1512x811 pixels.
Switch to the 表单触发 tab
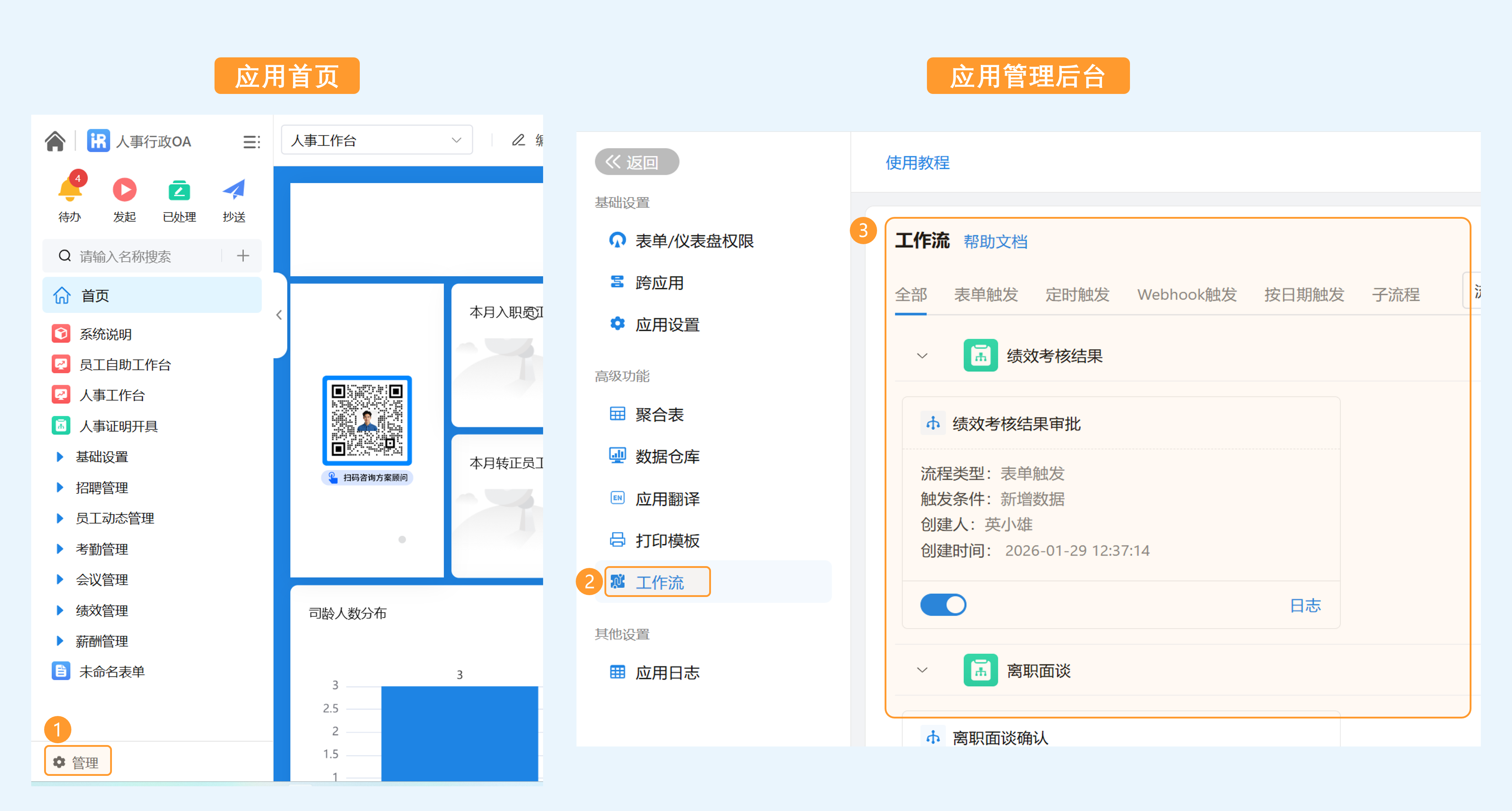click(x=985, y=295)
